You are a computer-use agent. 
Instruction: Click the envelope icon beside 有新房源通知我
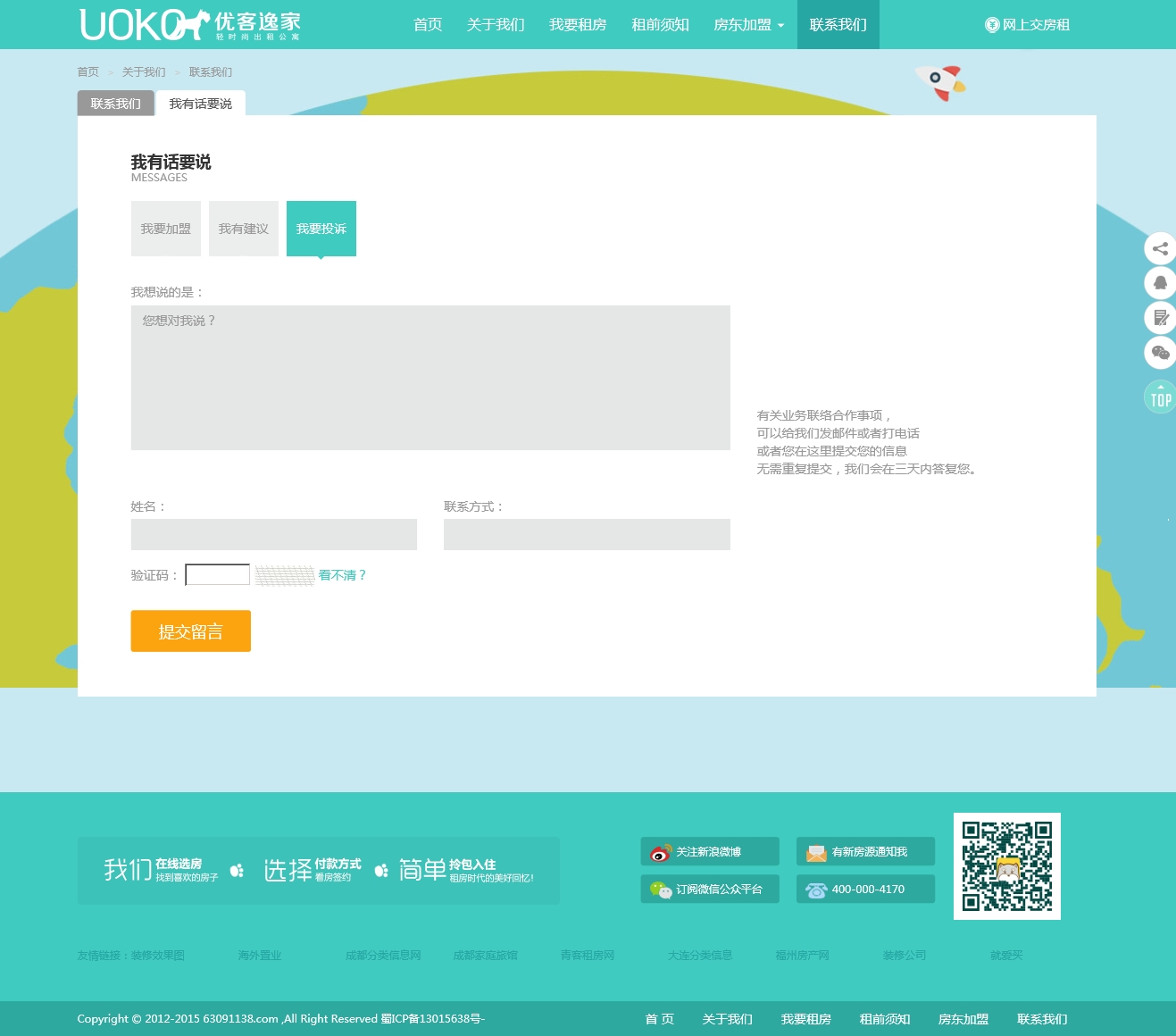coord(816,852)
